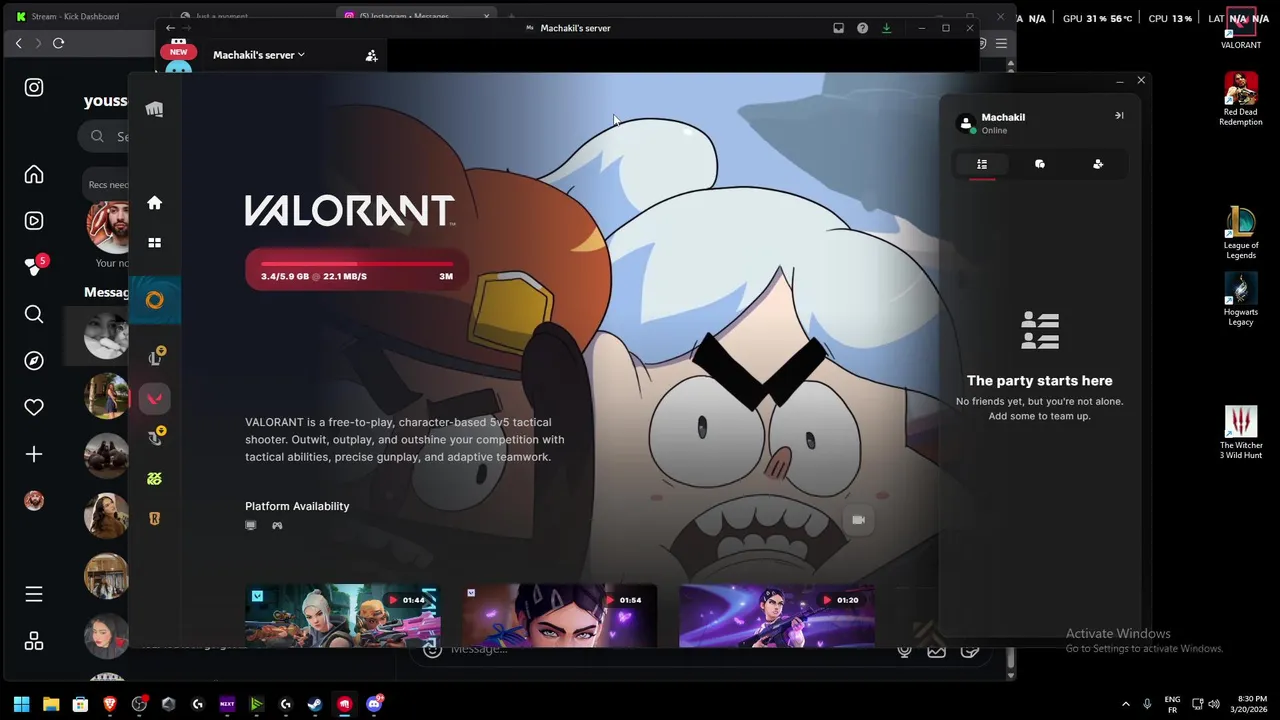Play the 01:20 VALORANT trailer thumbnail
This screenshot has width=1280, height=720.
point(776,616)
